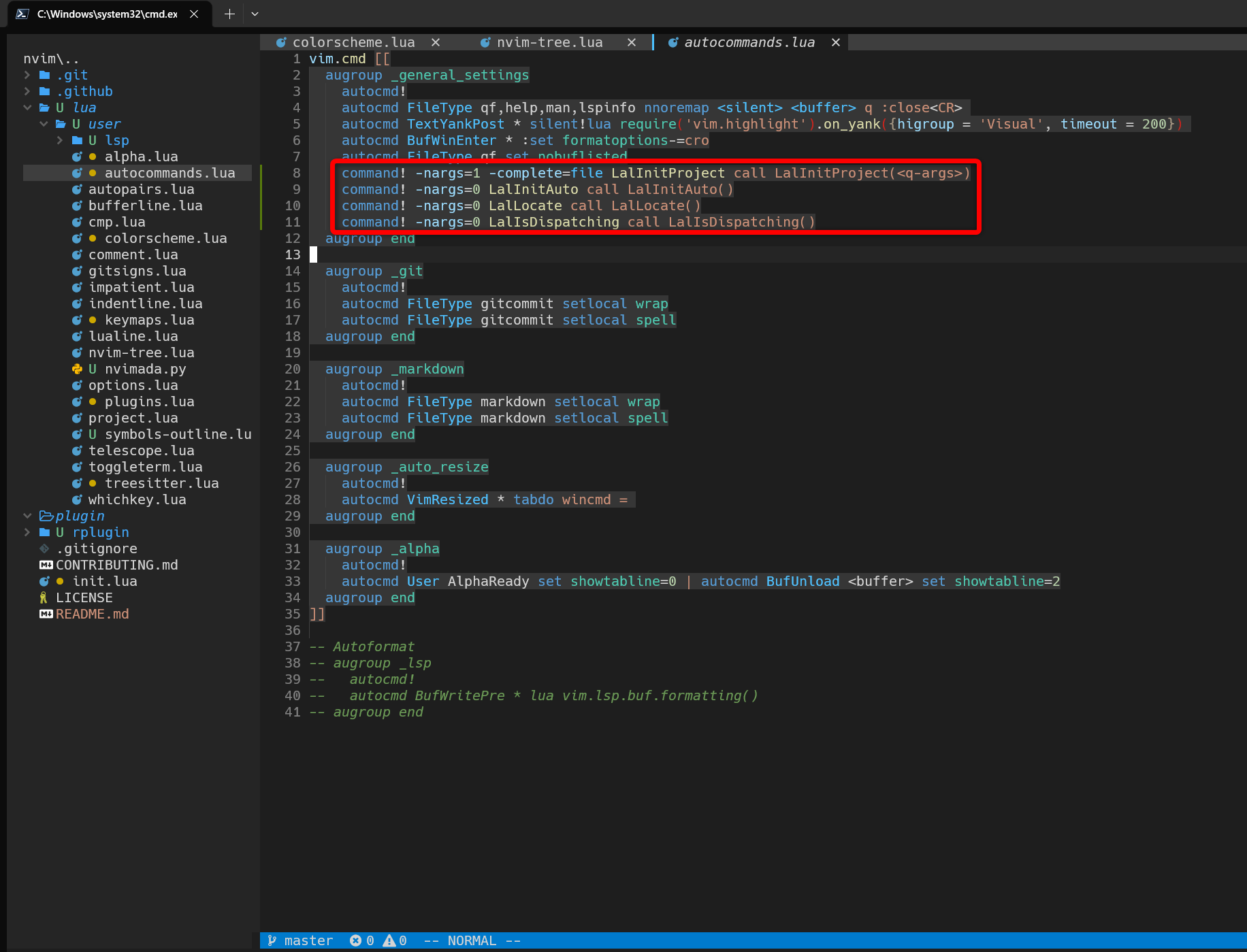Expand the .git folder
The height and width of the screenshot is (952, 1247).
point(27,75)
